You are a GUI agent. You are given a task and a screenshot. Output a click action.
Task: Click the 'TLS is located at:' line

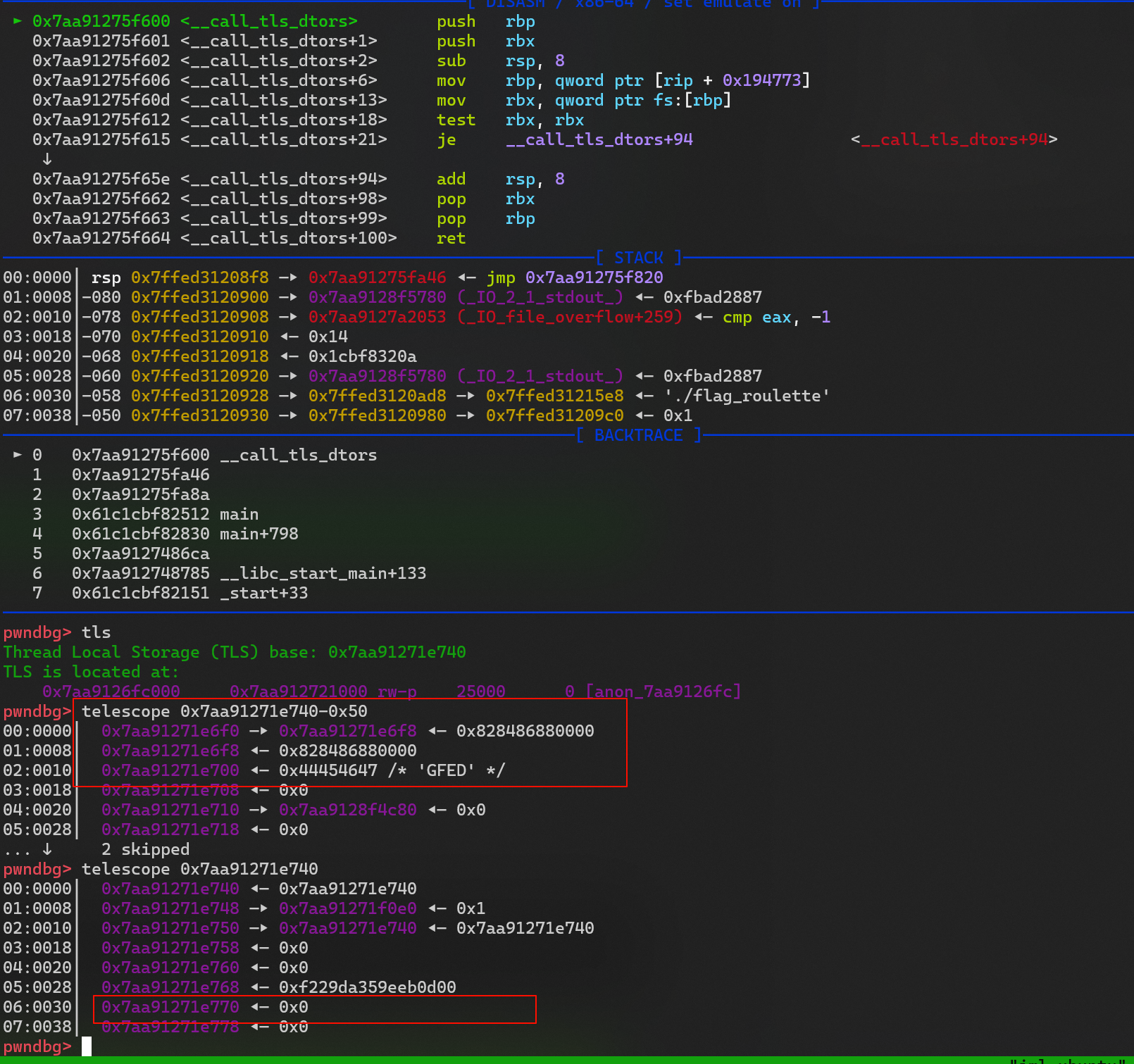tap(92, 672)
